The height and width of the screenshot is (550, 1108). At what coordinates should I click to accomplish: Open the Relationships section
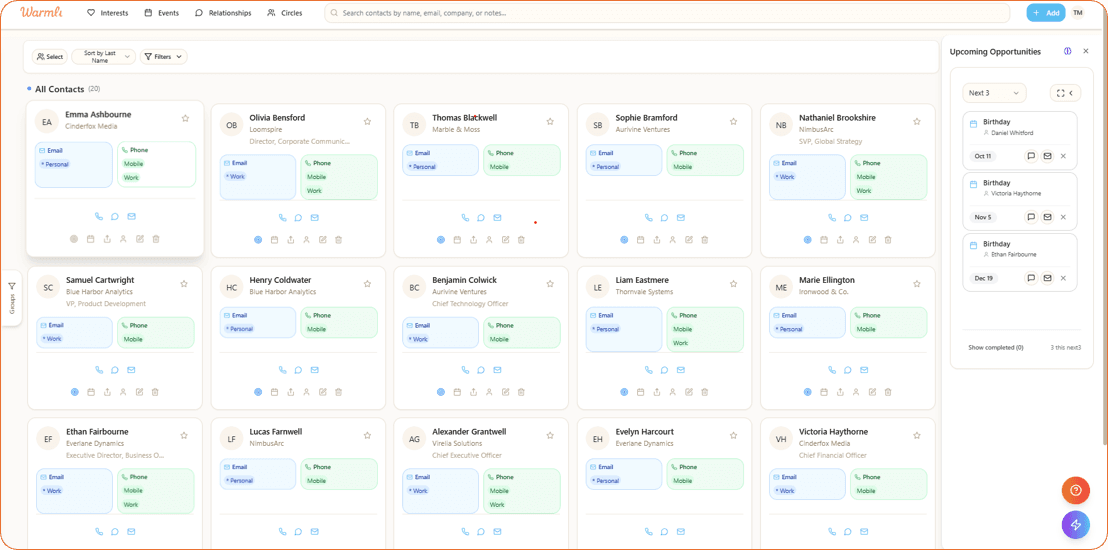pos(223,13)
